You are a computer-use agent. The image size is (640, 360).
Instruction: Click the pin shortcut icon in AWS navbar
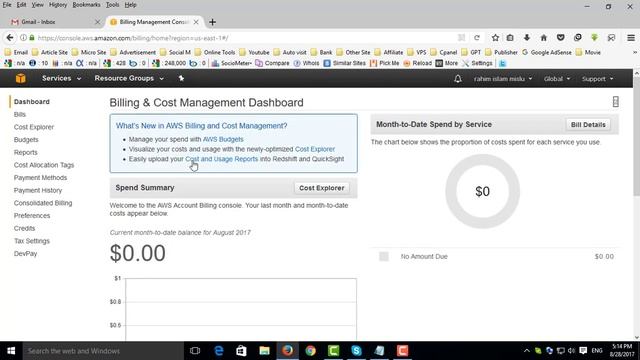pyautogui.click(x=181, y=78)
